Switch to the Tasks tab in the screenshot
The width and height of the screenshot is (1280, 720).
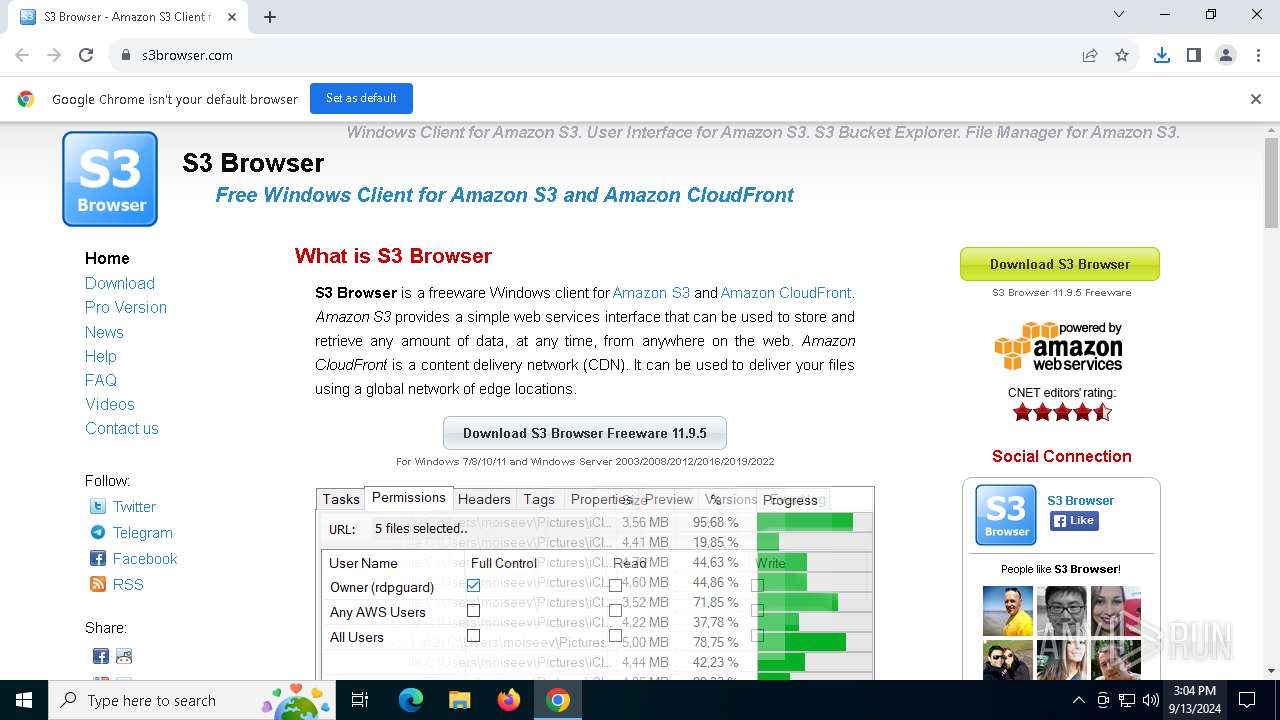pos(340,499)
